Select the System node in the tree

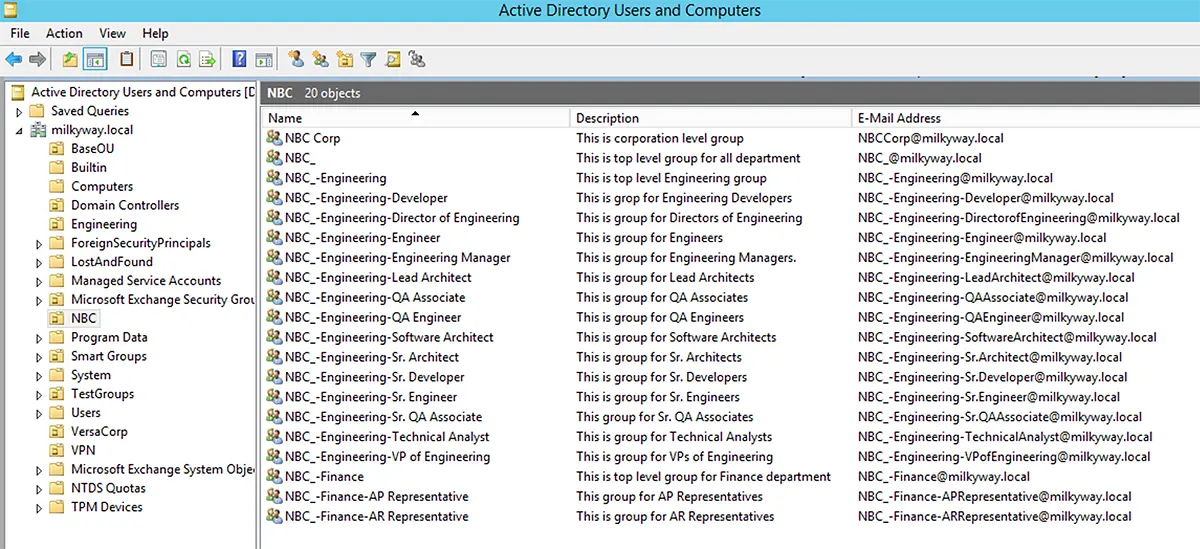click(x=91, y=375)
